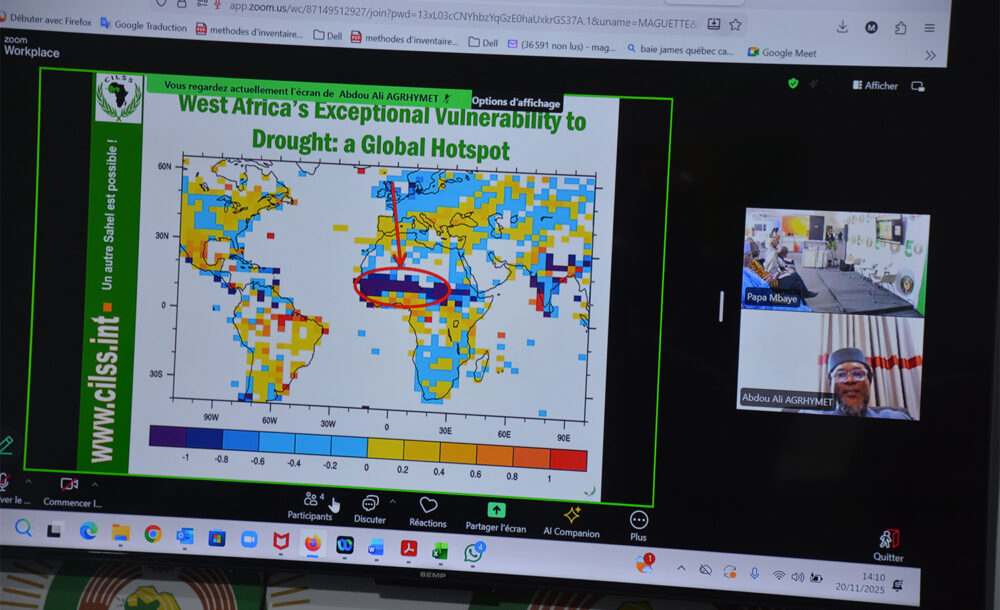Open the Google Traduction bookmark
The image size is (1000, 610).
click(x=143, y=26)
